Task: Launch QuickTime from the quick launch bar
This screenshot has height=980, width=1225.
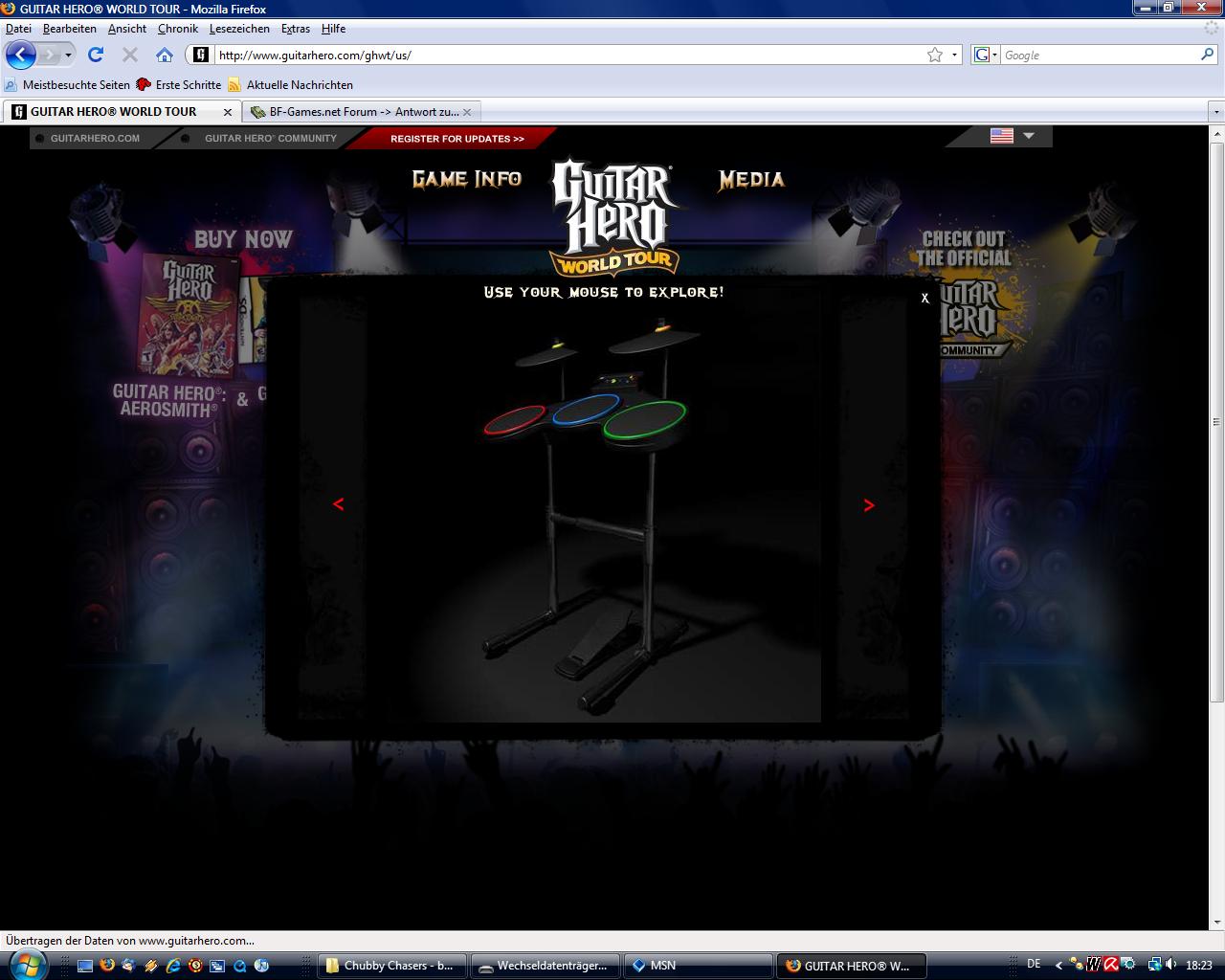Action: [239, 966]
